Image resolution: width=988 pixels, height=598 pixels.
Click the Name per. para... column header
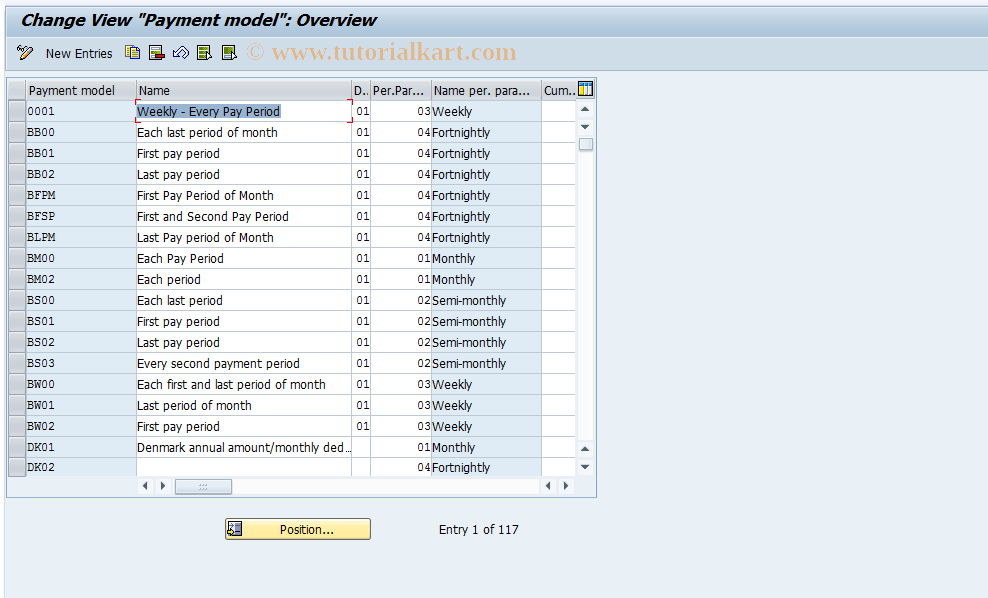(486, 90)
